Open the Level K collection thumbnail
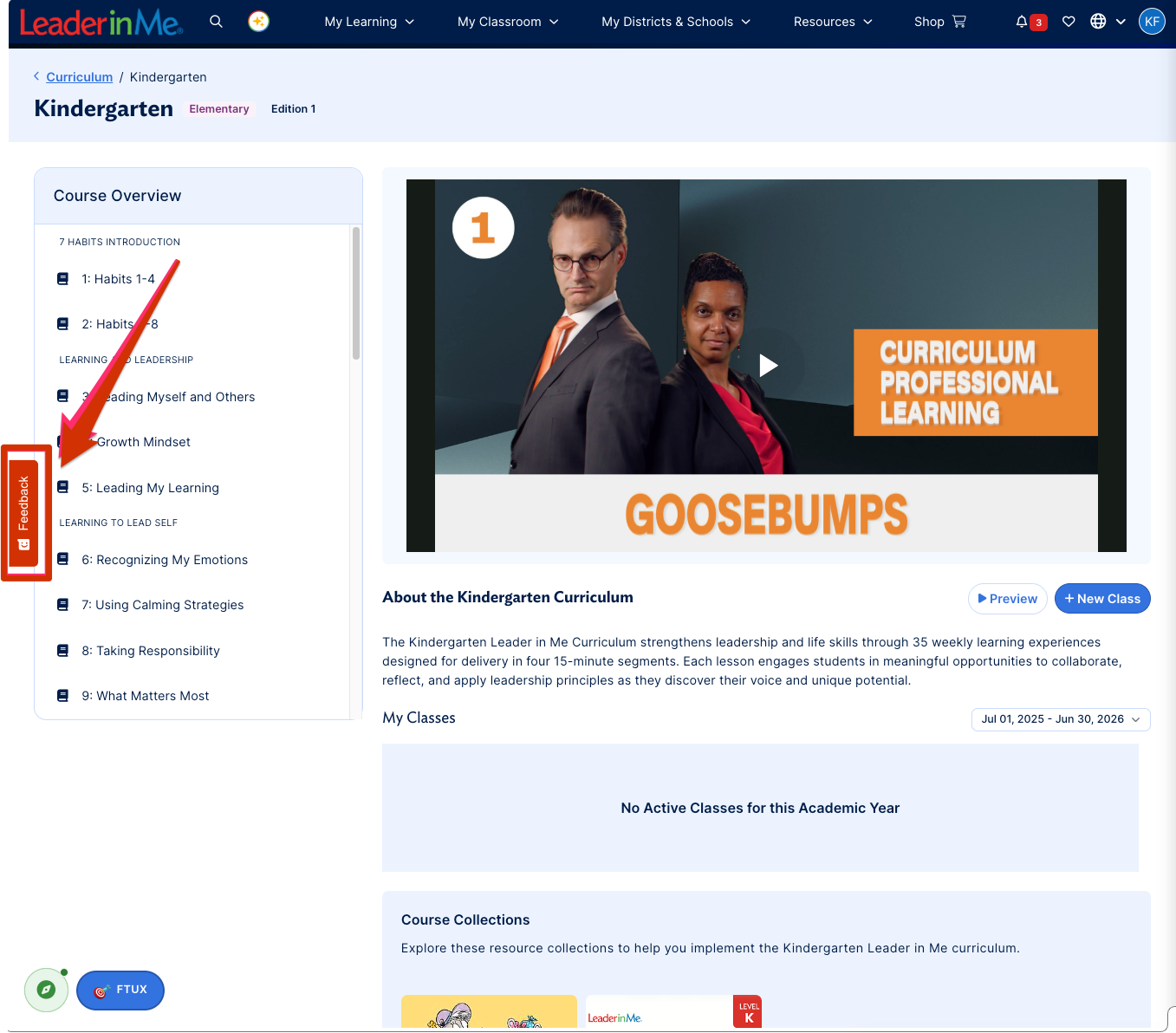Image resolution: width=1176 pixels, height=1033 pixels. (x=673, y=1011)
